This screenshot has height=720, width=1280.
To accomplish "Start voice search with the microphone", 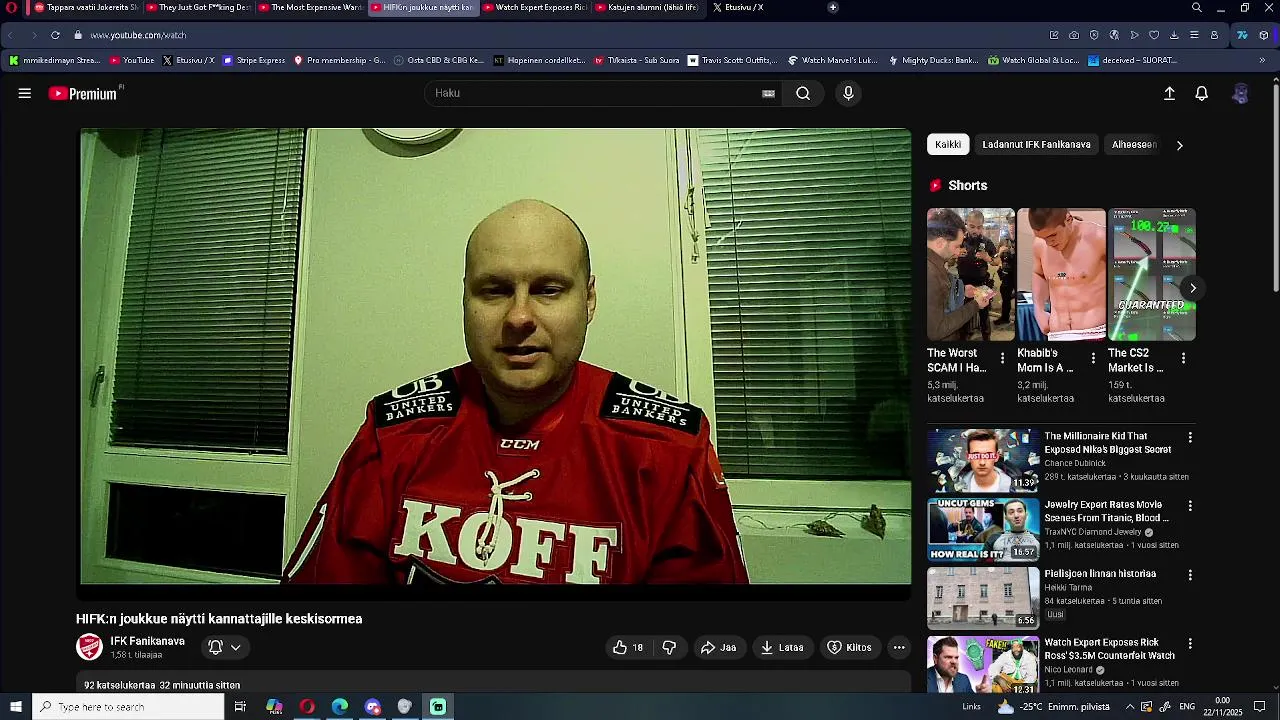I will [x=848, y=93].
